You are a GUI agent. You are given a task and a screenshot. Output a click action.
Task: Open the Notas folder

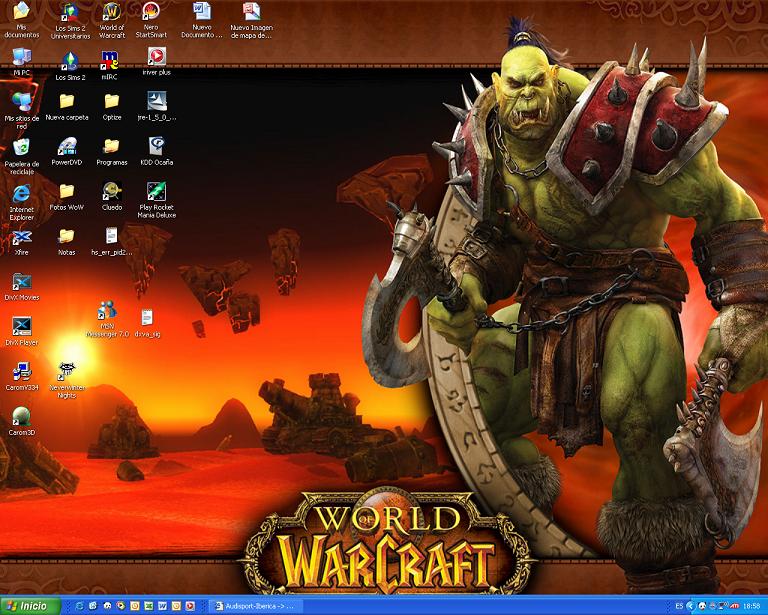coord(67,242)
